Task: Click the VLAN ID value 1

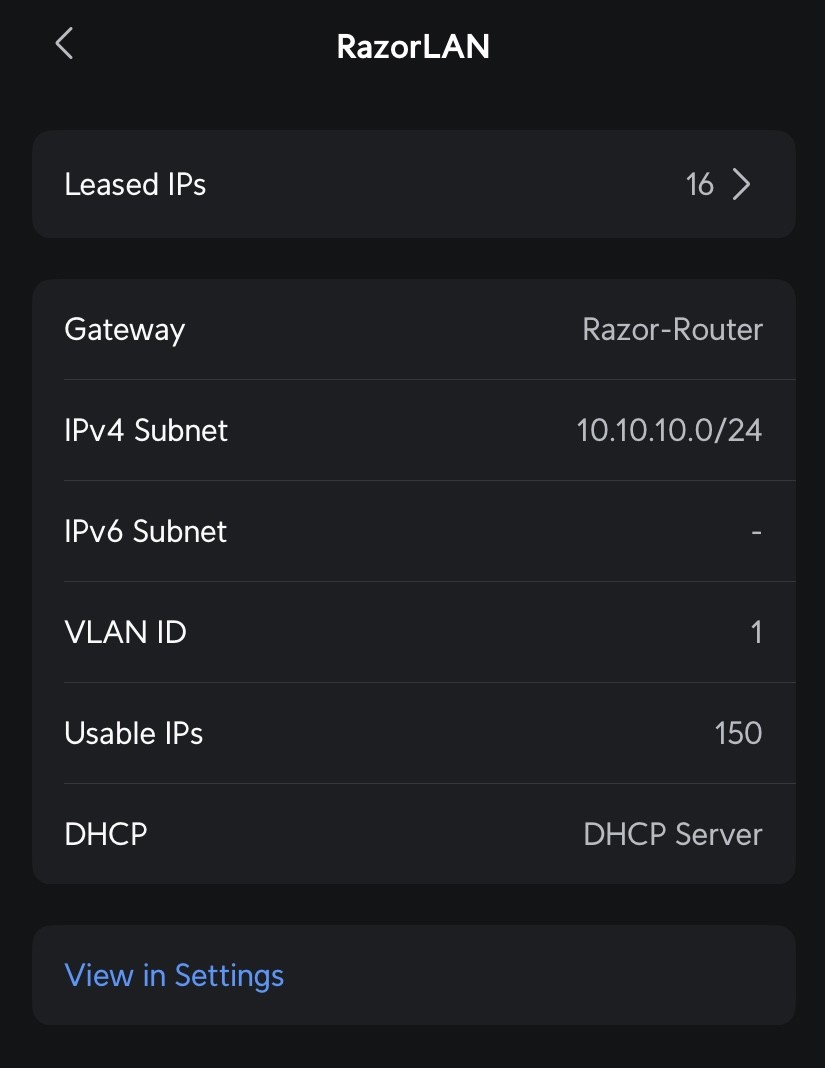Action: (x=756, y=633)
